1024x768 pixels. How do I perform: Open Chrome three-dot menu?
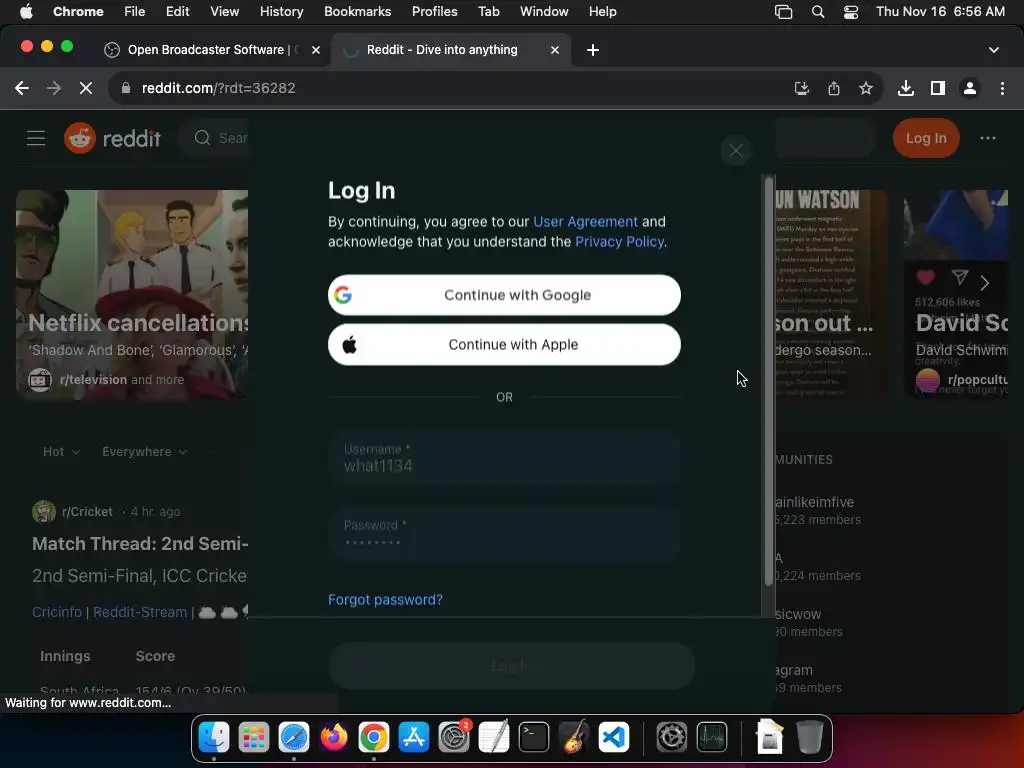1002,88
